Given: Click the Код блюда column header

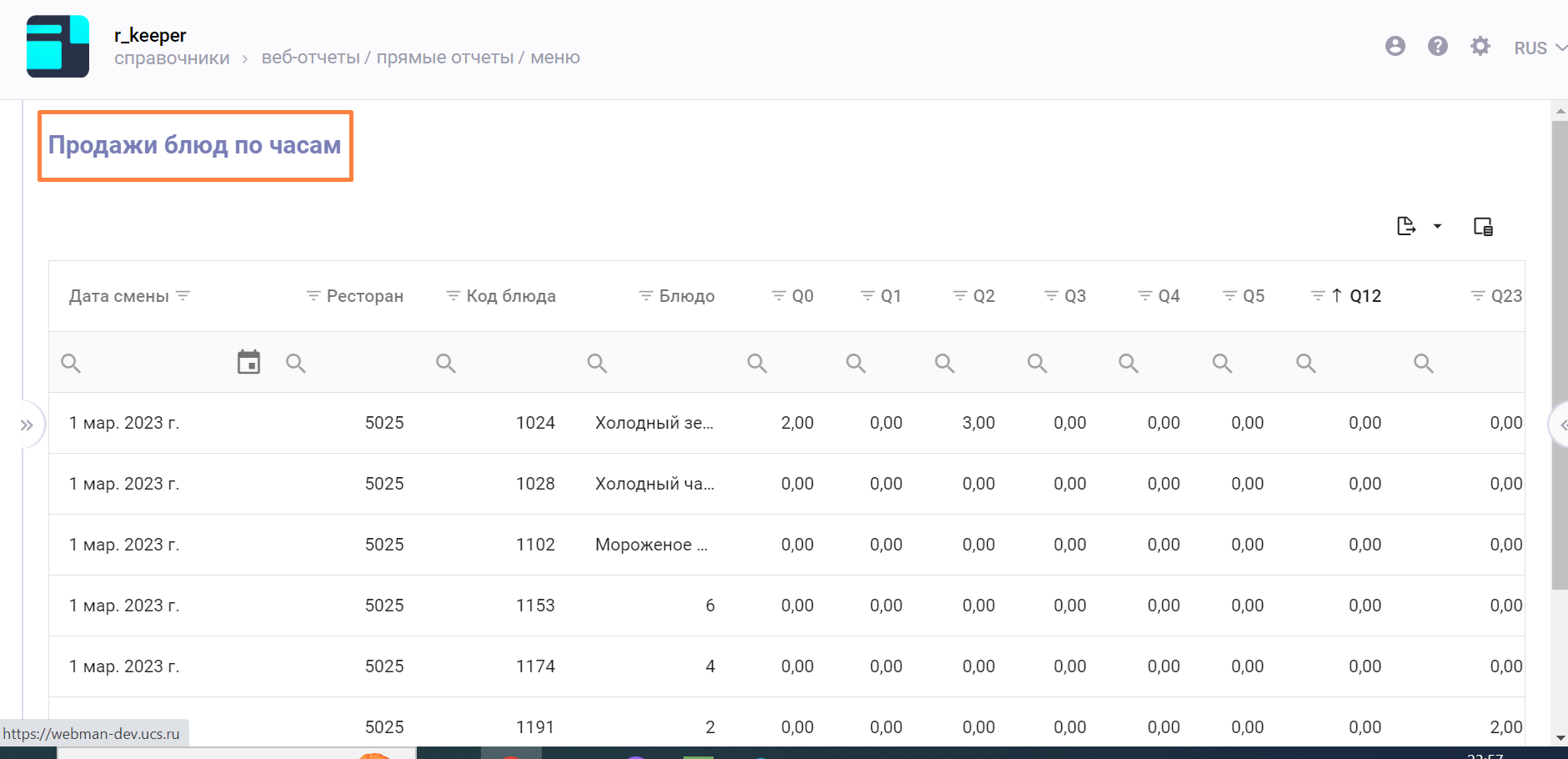Looking at the screenshot, I should [510, 296].
